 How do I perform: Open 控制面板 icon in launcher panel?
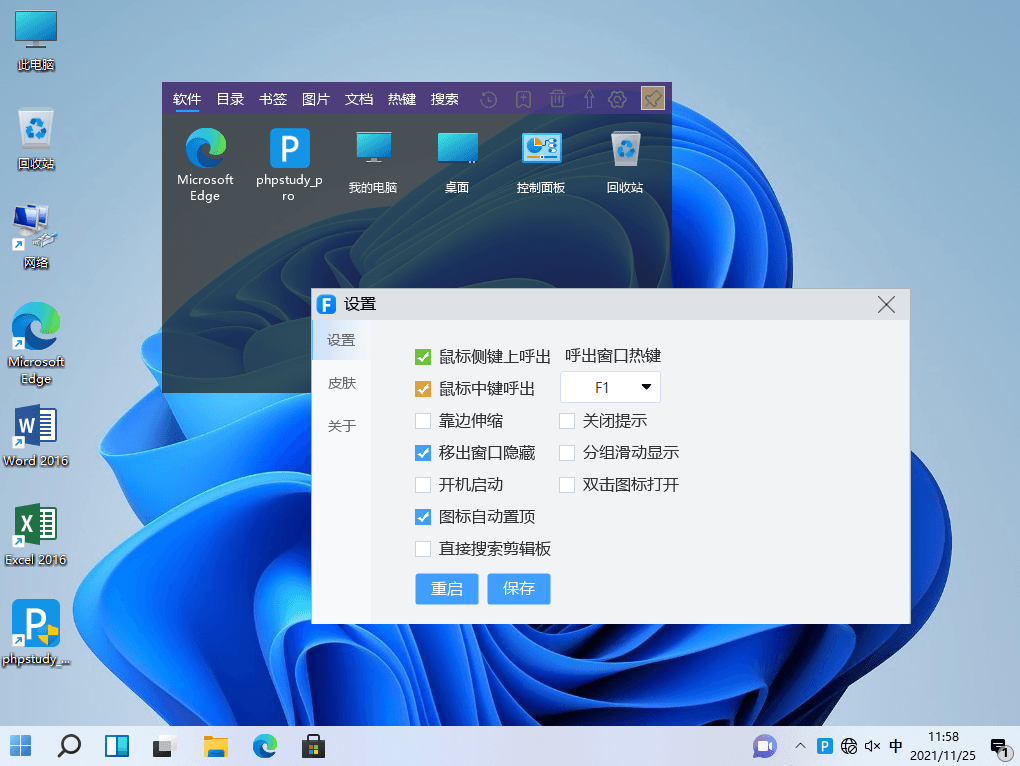541,163
